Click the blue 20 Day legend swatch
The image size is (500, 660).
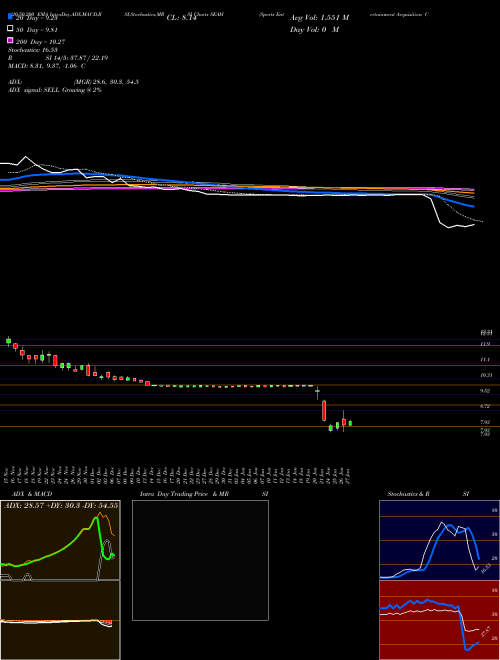(10, 17)
